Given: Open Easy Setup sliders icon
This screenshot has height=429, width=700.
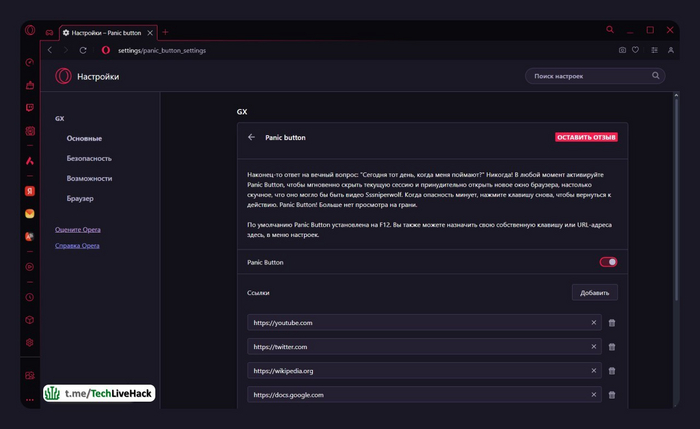Looking at the screenshot, I should 654,50.
